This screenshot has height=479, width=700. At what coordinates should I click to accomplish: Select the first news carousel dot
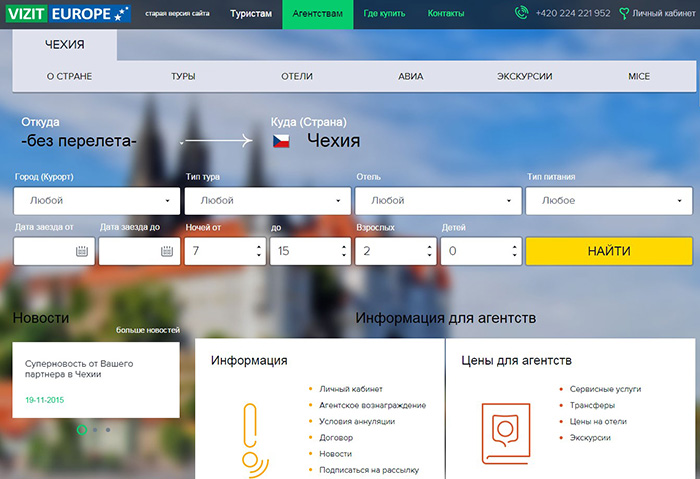81,430
